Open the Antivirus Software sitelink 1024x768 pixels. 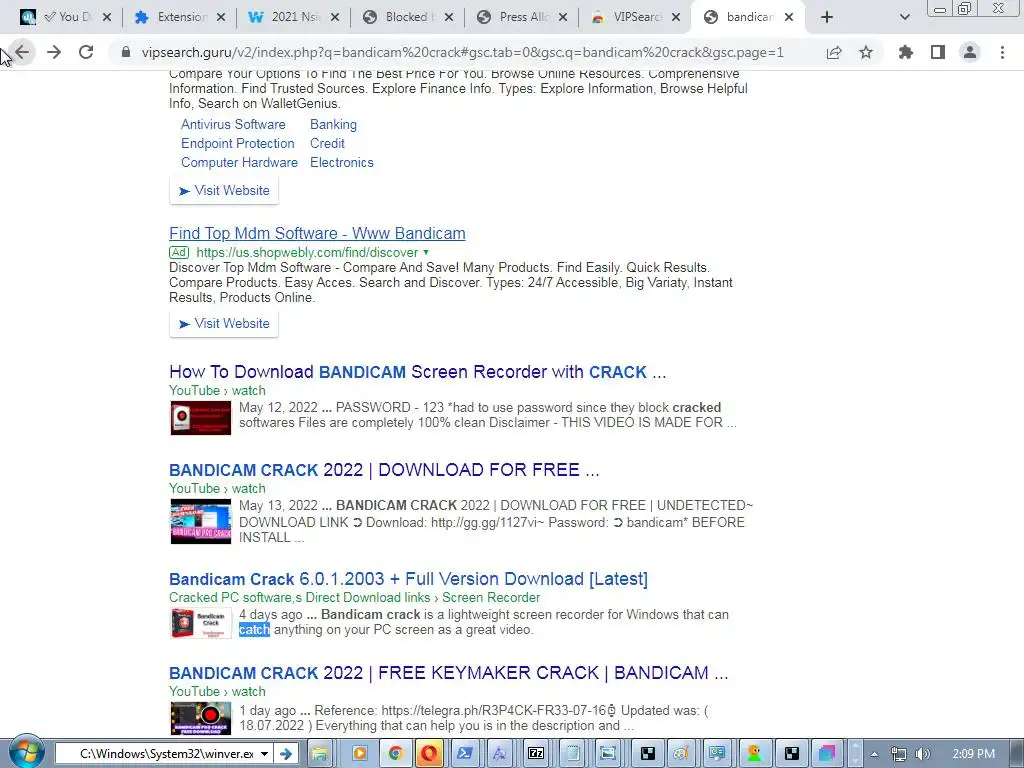(233, 124)
